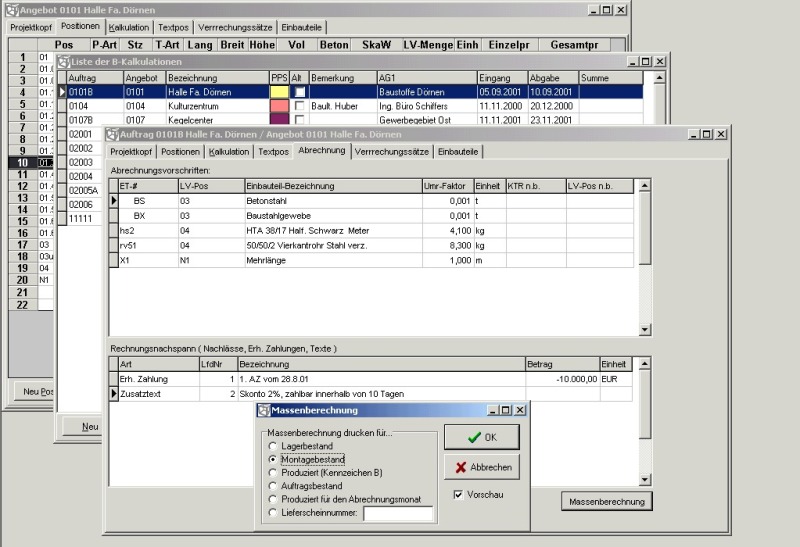The width and height of the screenshot is (800, 547).
Task: Click the Umr-Faktor column header
Action: [x=448, y=186]
